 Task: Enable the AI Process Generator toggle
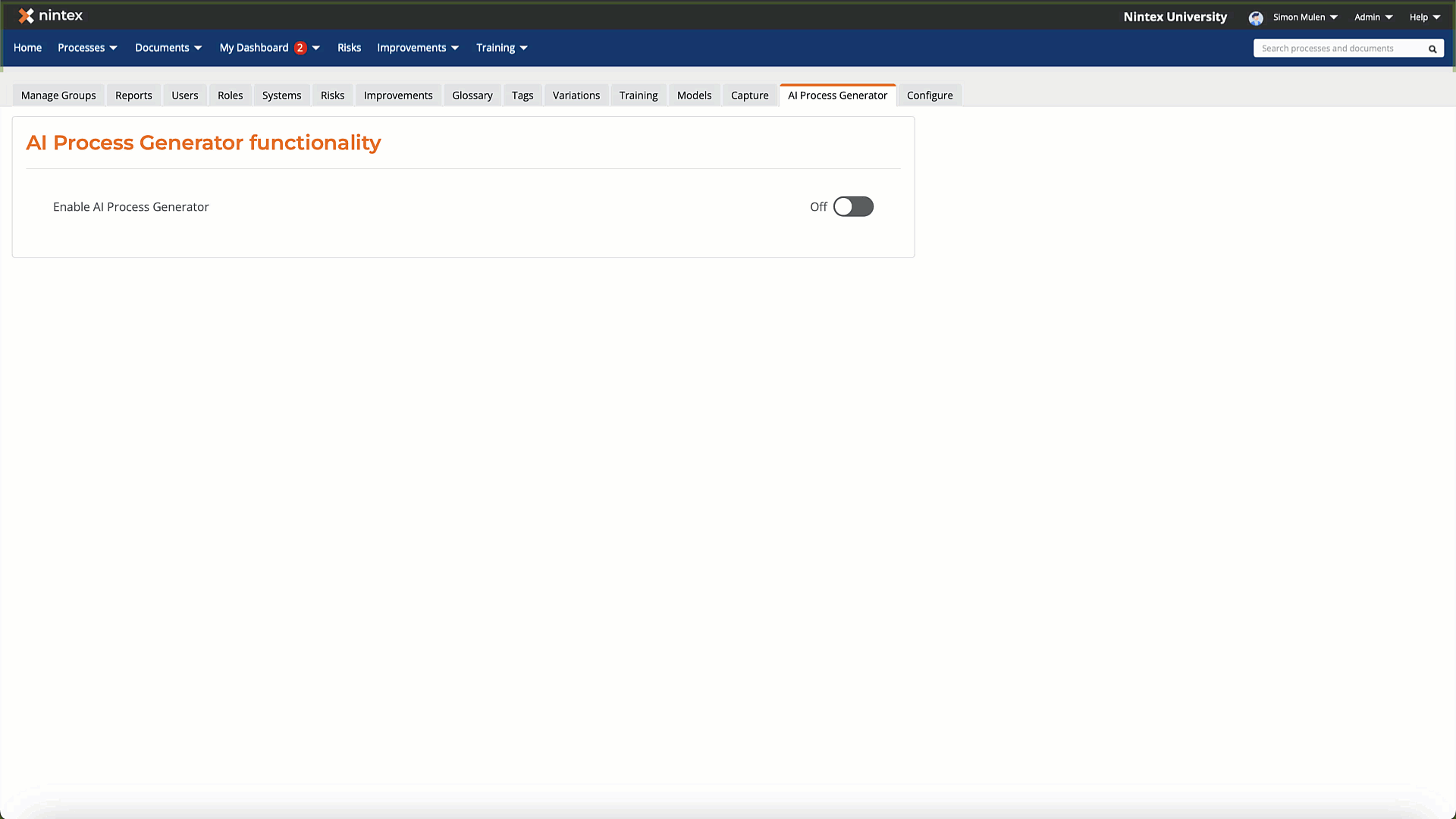pyautogui.click(x=853, y=206)
